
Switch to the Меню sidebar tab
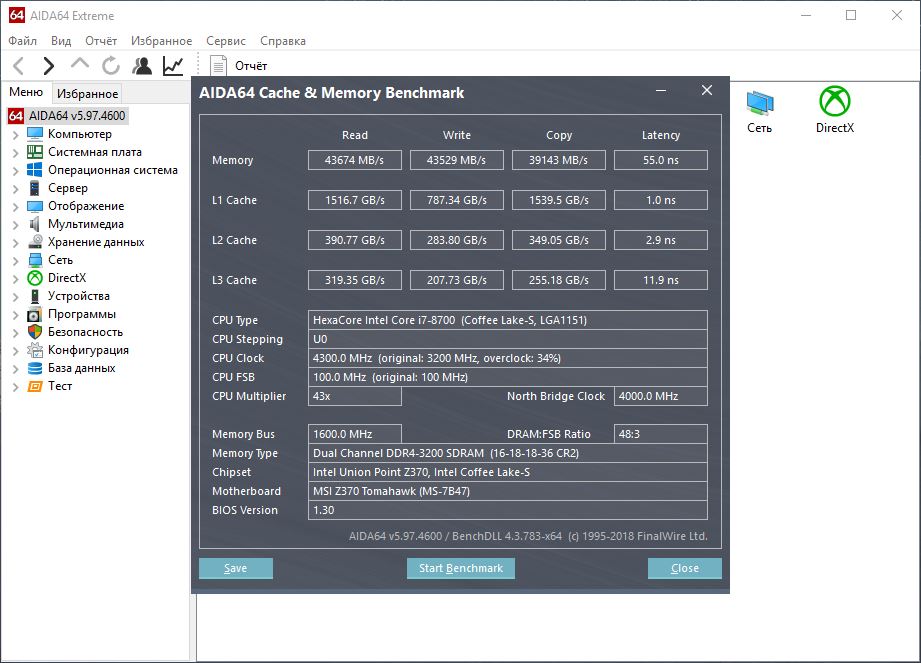tap(26, 92)
